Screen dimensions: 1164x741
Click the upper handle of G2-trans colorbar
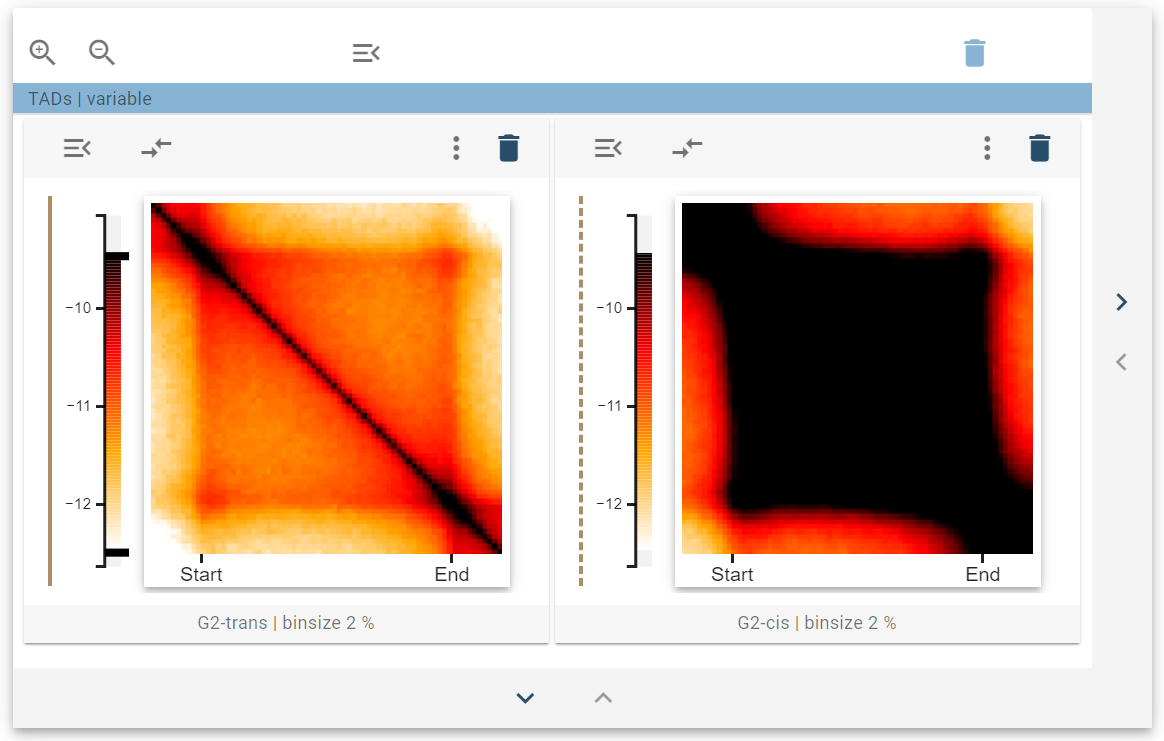click(117, 257)
